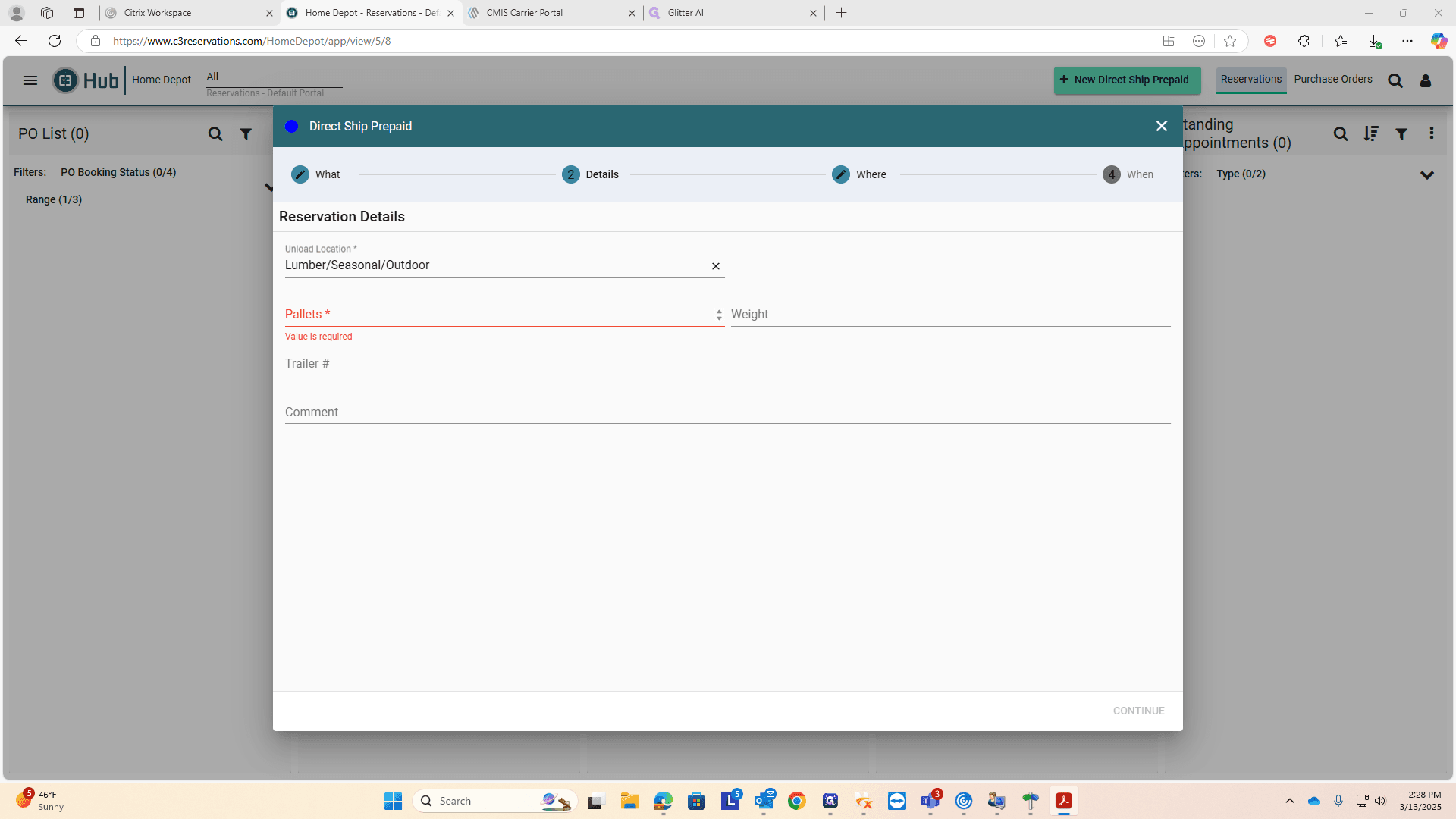Screen dimensions: 1456x819
Task: Open the hamburger navigation menu
Action: point(30,80)
